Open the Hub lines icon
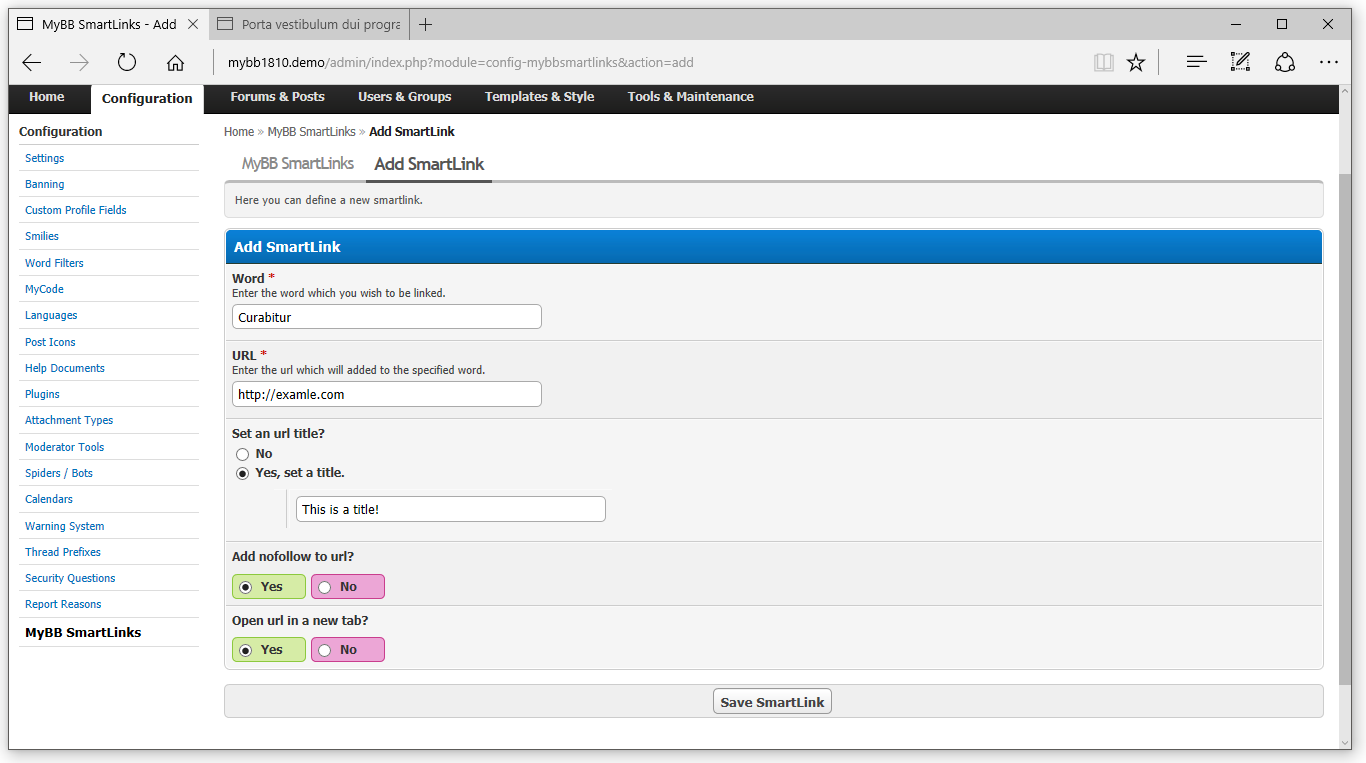The image size is (1366, 763). pyautogui.click(x=1196, y=63)
